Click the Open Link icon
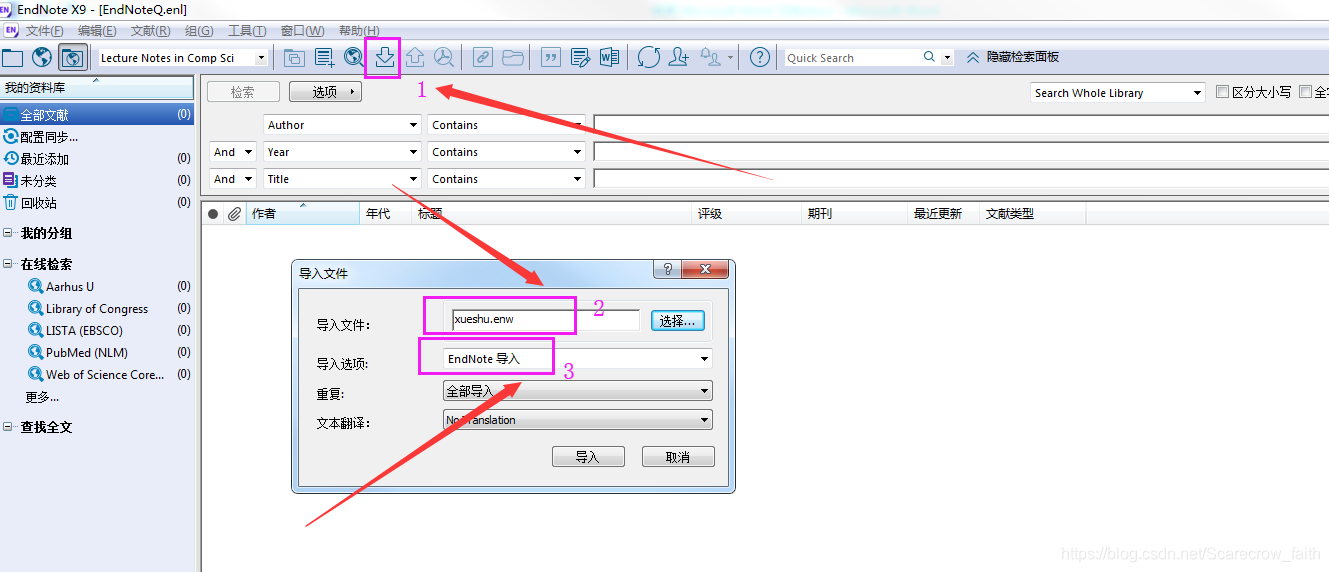The image size is (1329, 572). (x=483, y=58)
